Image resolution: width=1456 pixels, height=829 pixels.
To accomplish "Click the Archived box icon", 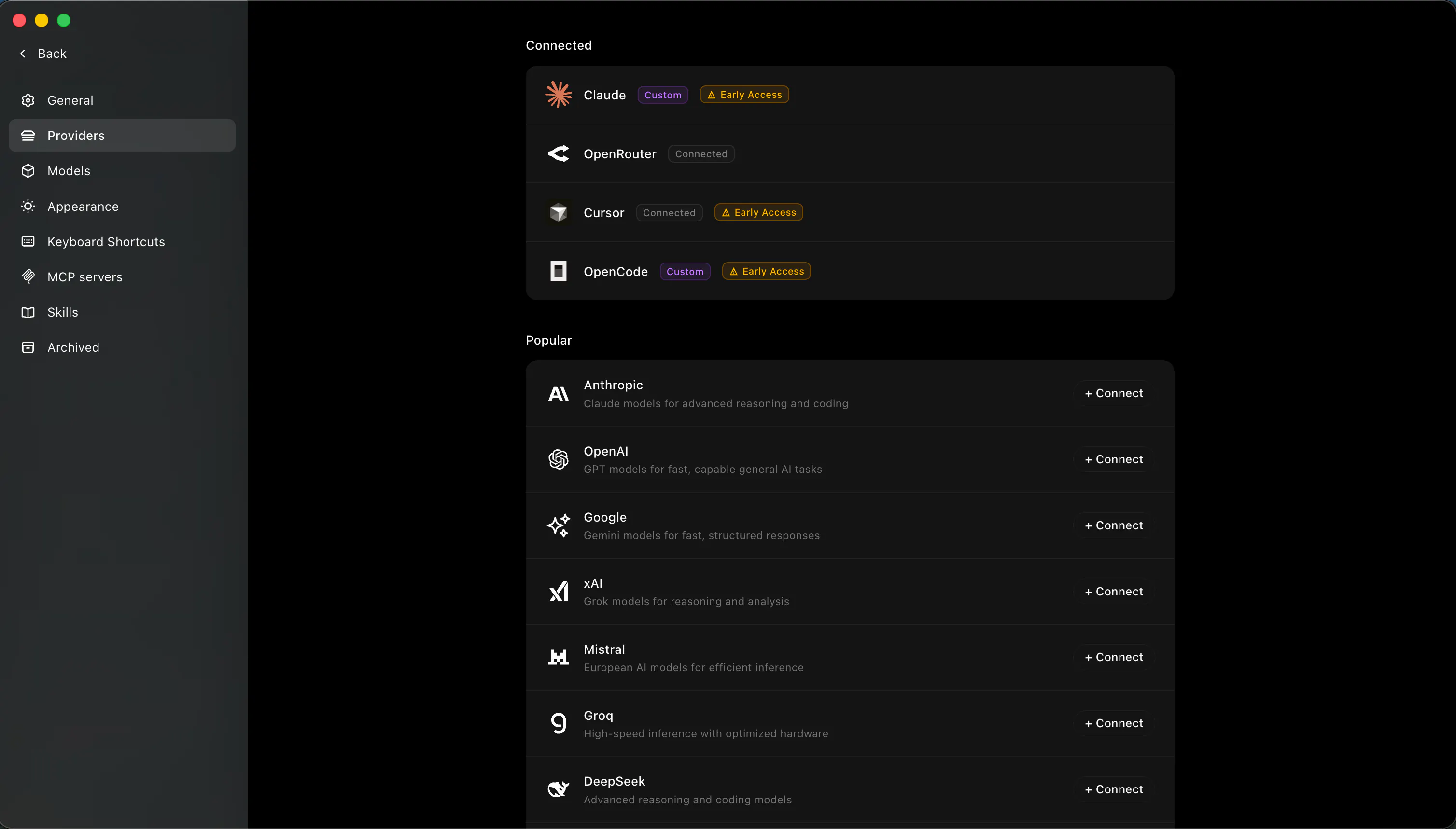I will pyautogui.click(x=28, y=347).
